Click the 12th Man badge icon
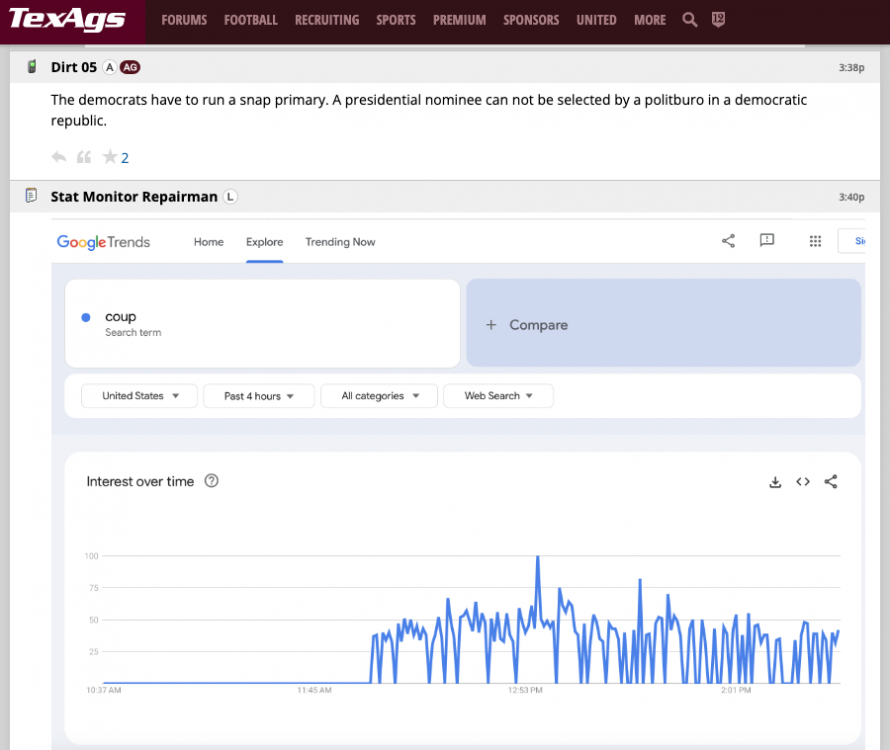 click(718, 20)
